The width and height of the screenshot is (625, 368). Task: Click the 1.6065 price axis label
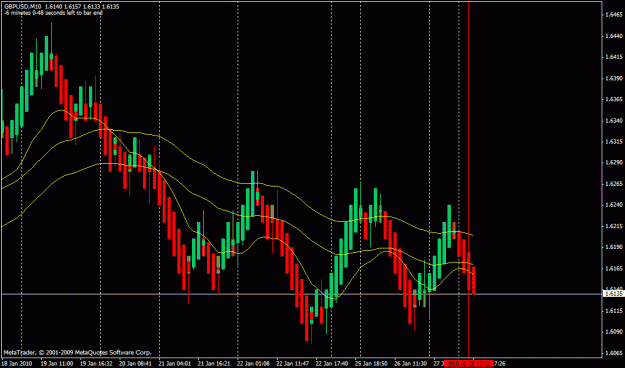[614, 353]
